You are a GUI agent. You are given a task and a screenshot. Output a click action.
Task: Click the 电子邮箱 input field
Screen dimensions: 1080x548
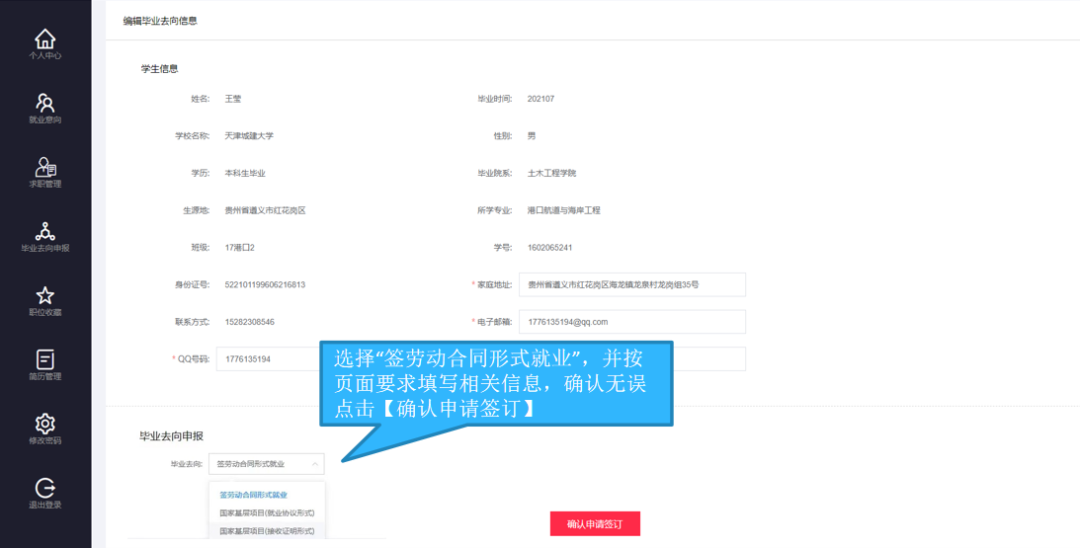pos(631,322)
